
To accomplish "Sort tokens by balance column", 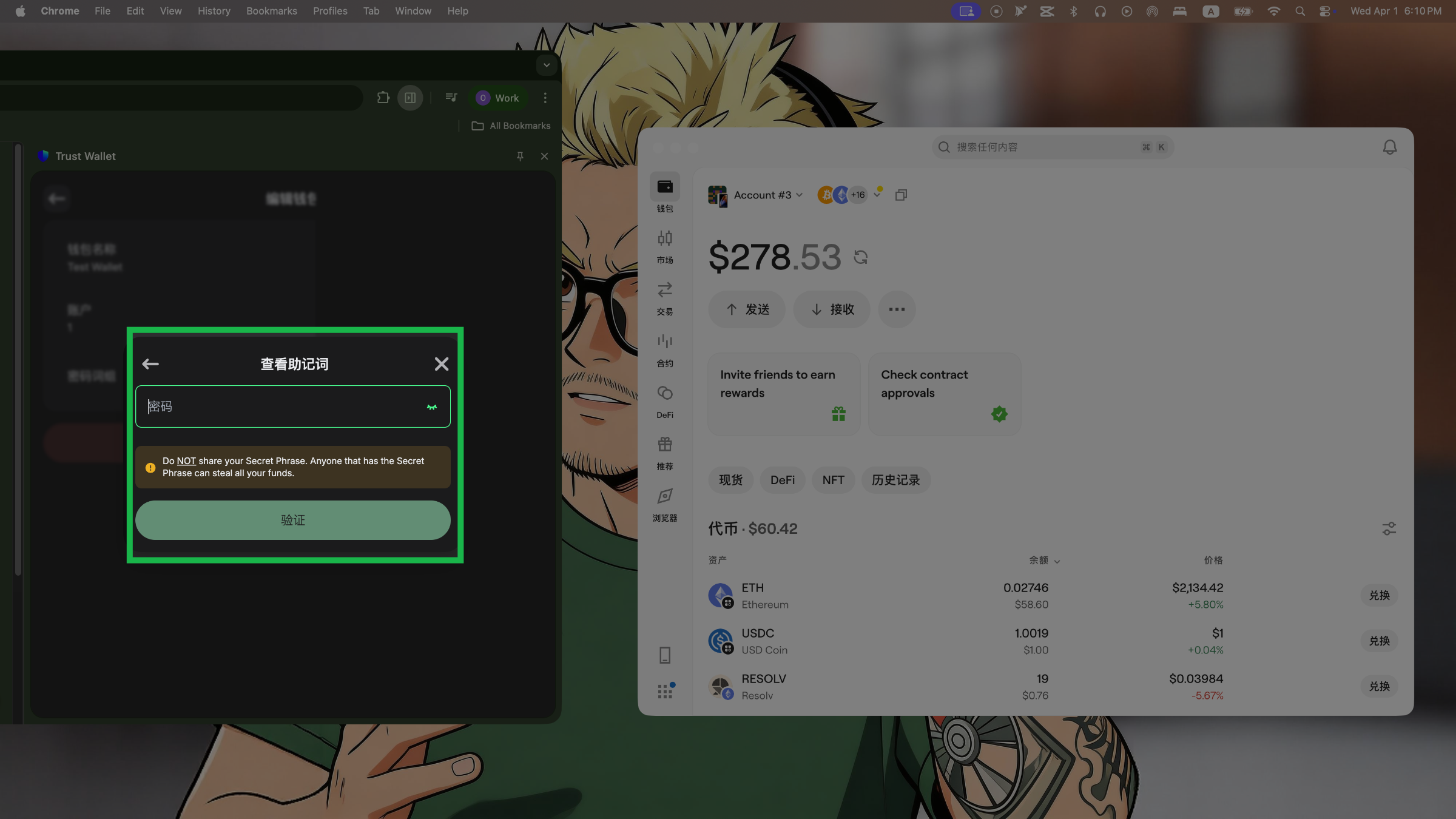I will (1045, 561).
